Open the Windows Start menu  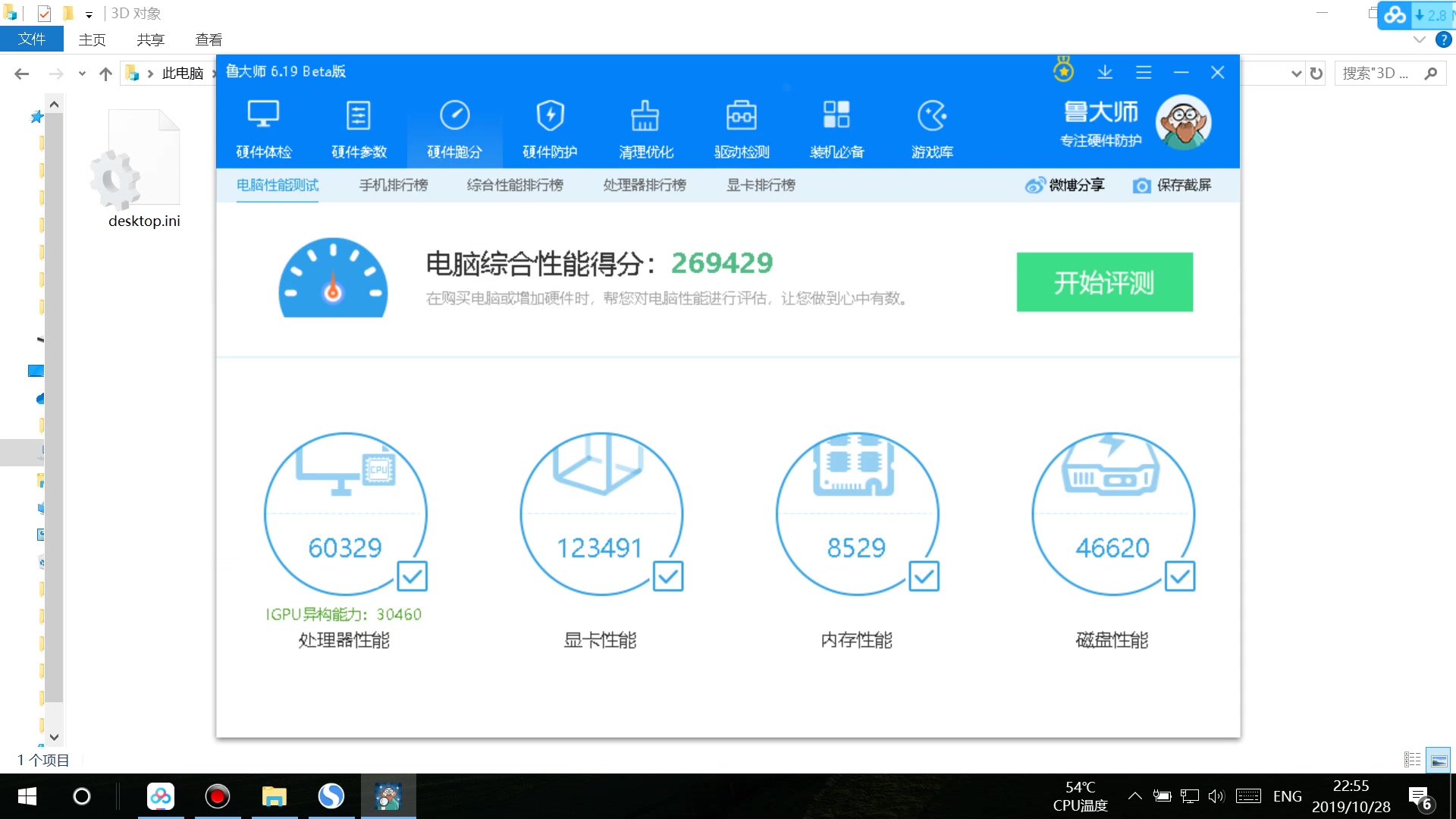(x=27, y=796)
